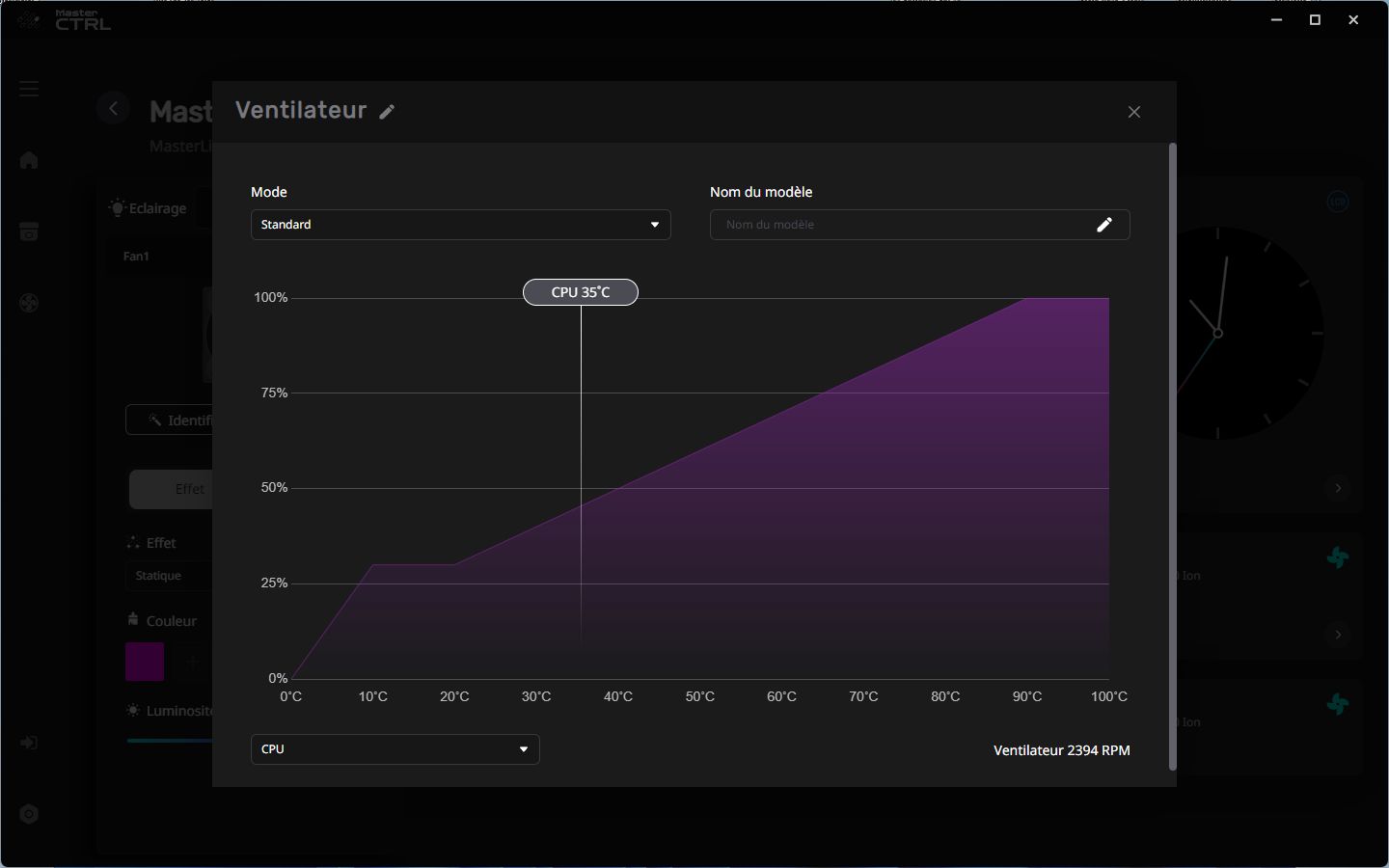Minimize the MasterCTRL window
This screenshot has width=1389, height=868.
[1277, 20]
